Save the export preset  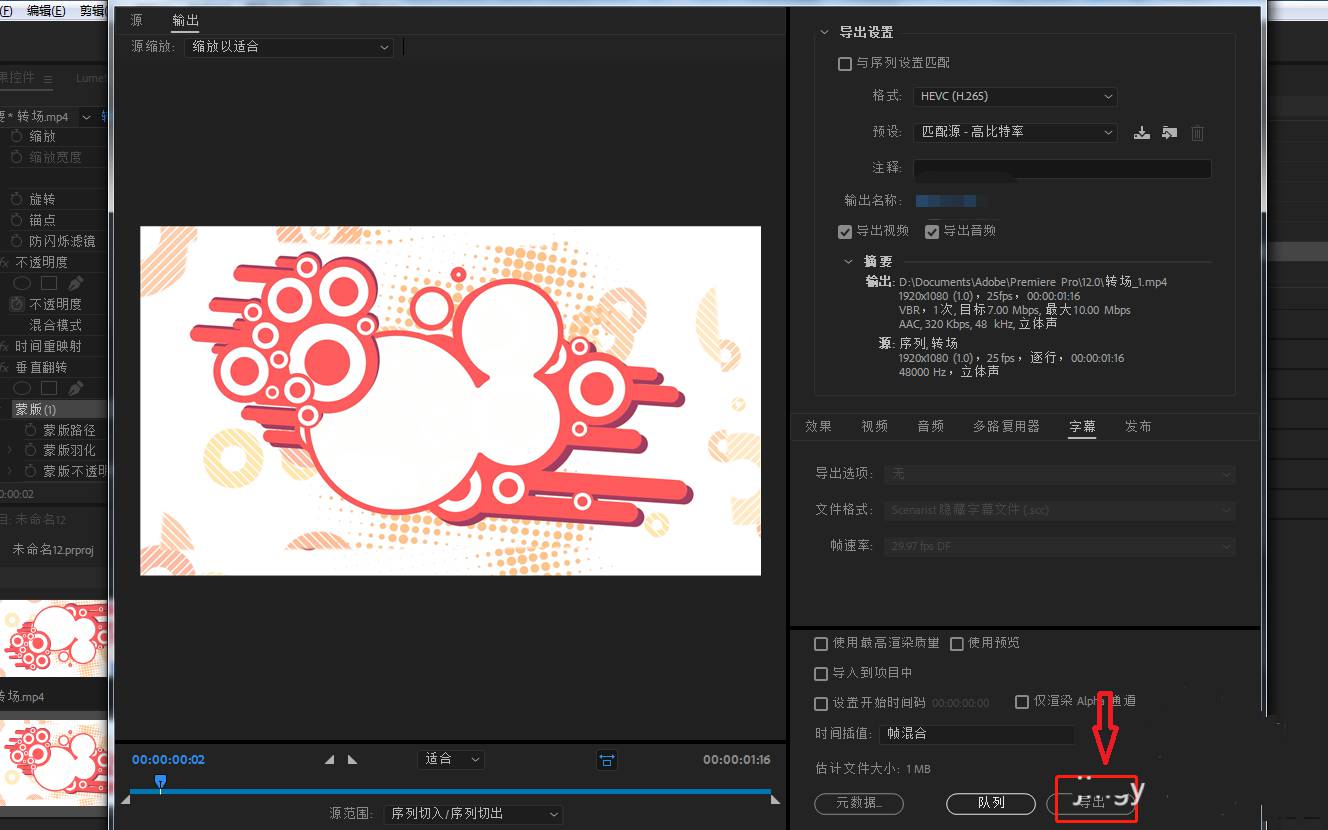1142,132
